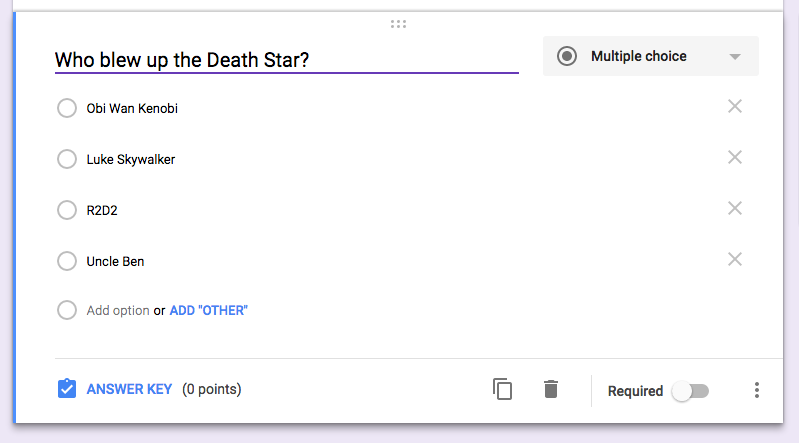
Task: Select the Obi Wan Kenobi radio button
Action: tap(67, 108)
